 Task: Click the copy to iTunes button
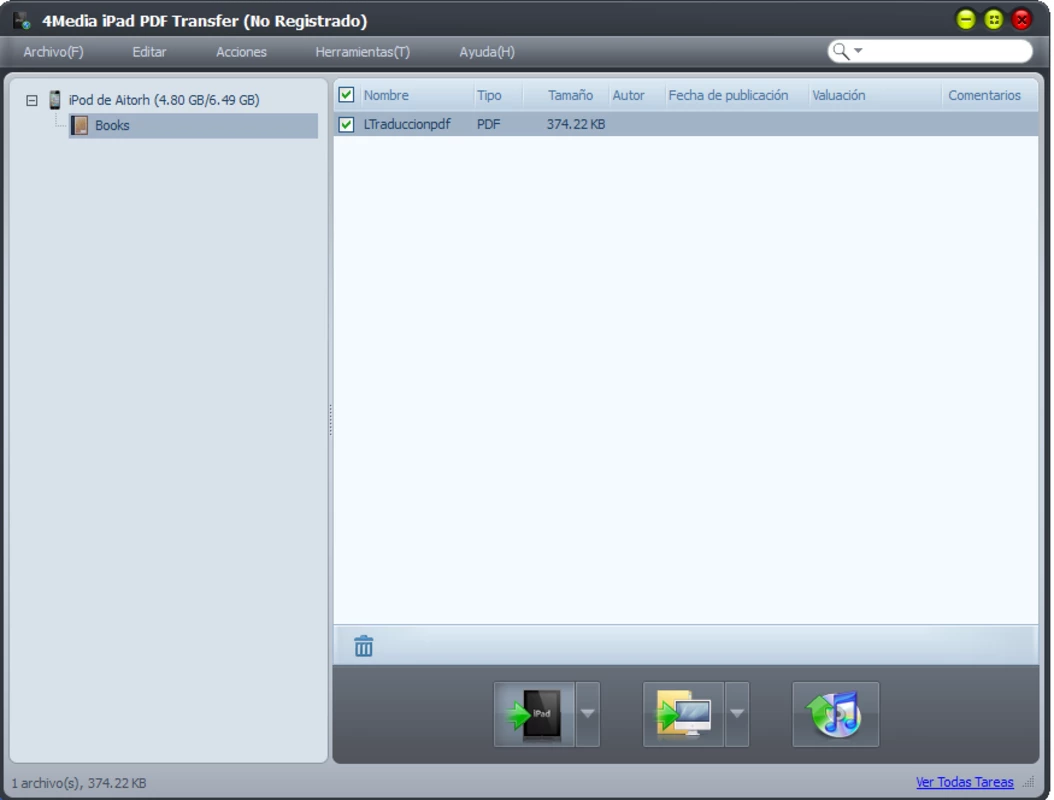click(835, 714)
